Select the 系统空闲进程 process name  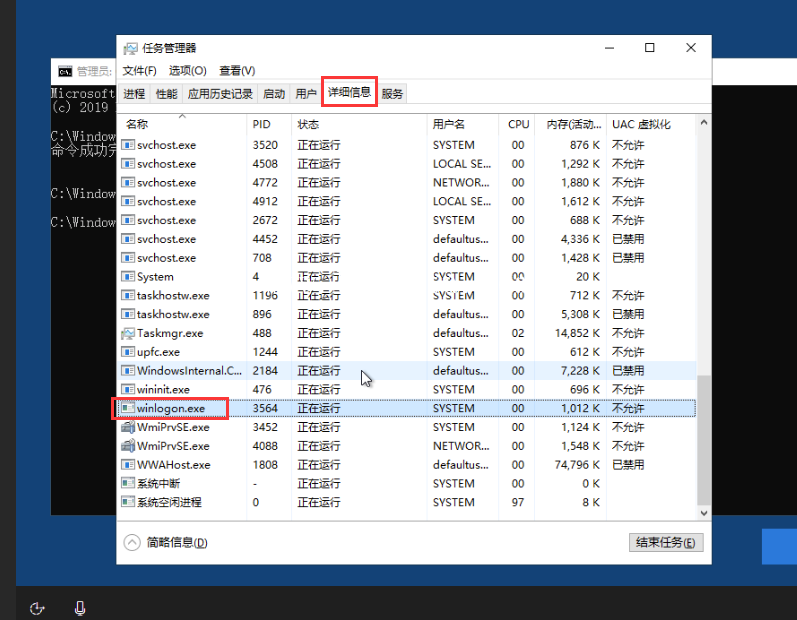tap(169, 502)
